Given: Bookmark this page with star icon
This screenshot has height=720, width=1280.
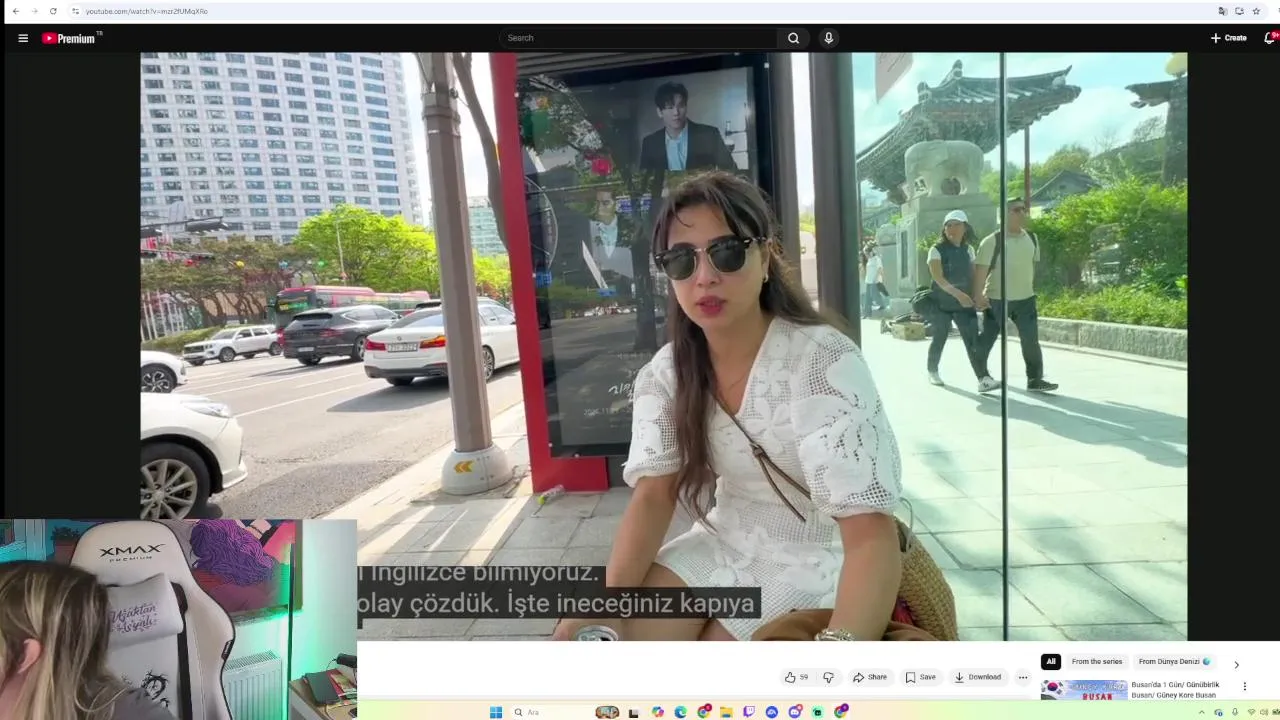Looking at the screenshot, I should tap(1256, 11).
